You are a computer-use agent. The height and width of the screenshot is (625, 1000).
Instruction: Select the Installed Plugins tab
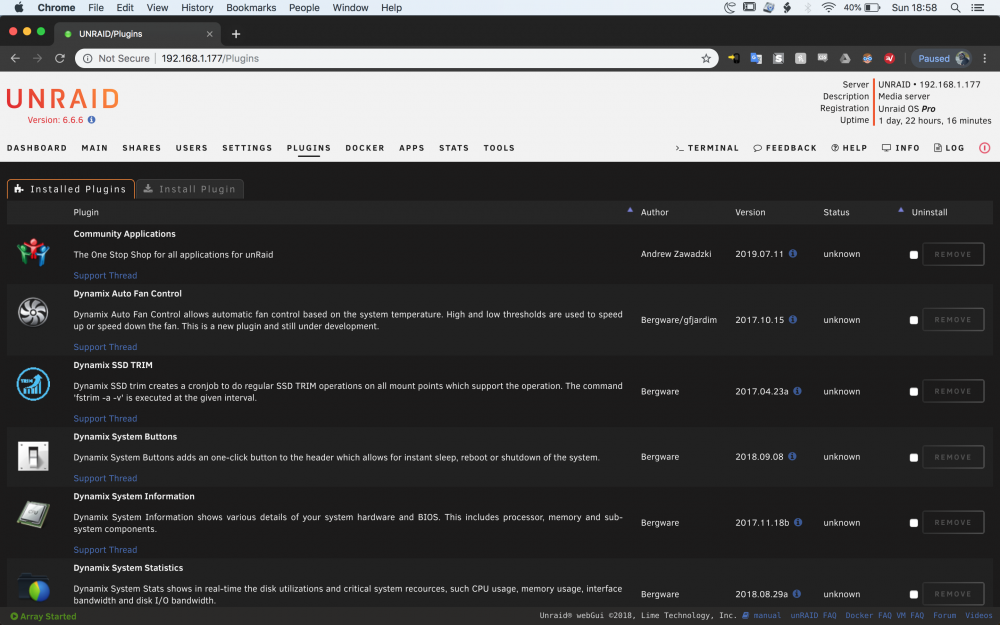[71, 189]
